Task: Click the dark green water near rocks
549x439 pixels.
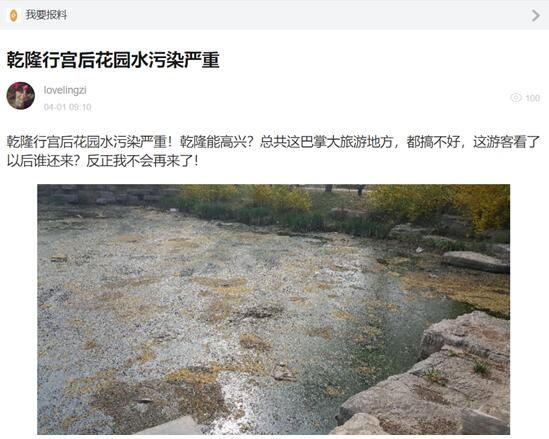Action: [x=396, y=336]
